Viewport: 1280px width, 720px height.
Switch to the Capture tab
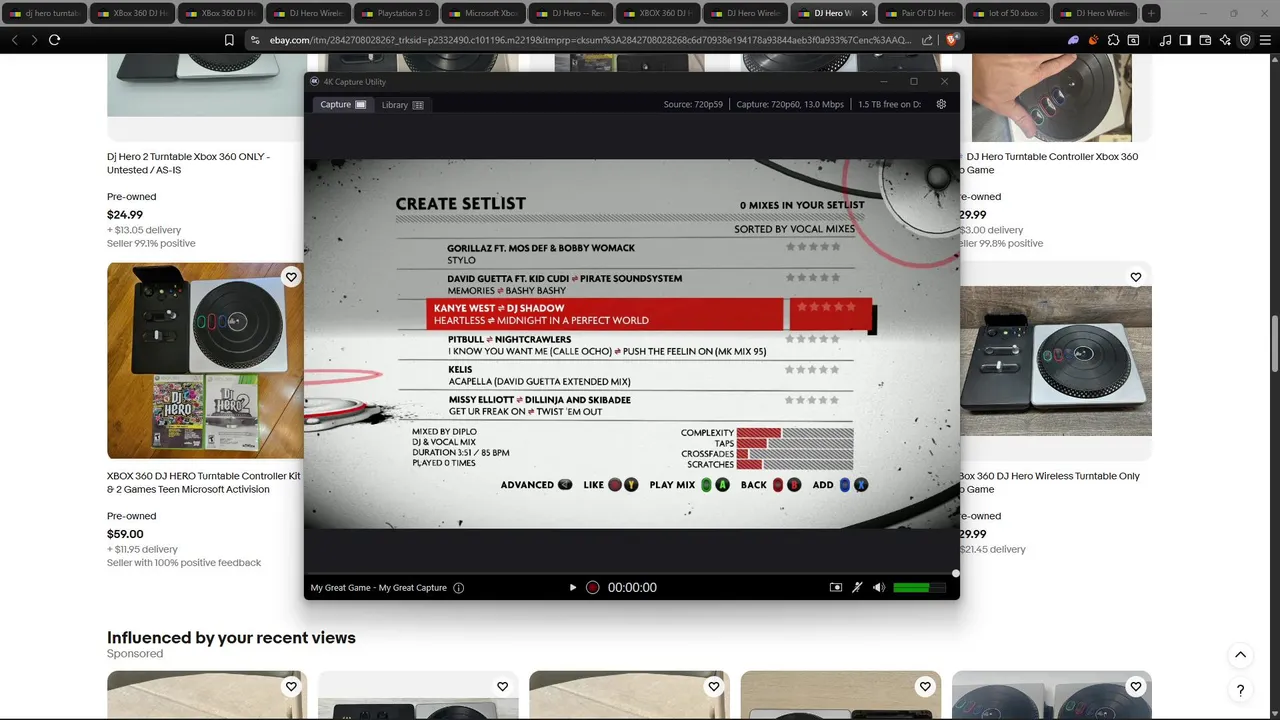point(343,105)
